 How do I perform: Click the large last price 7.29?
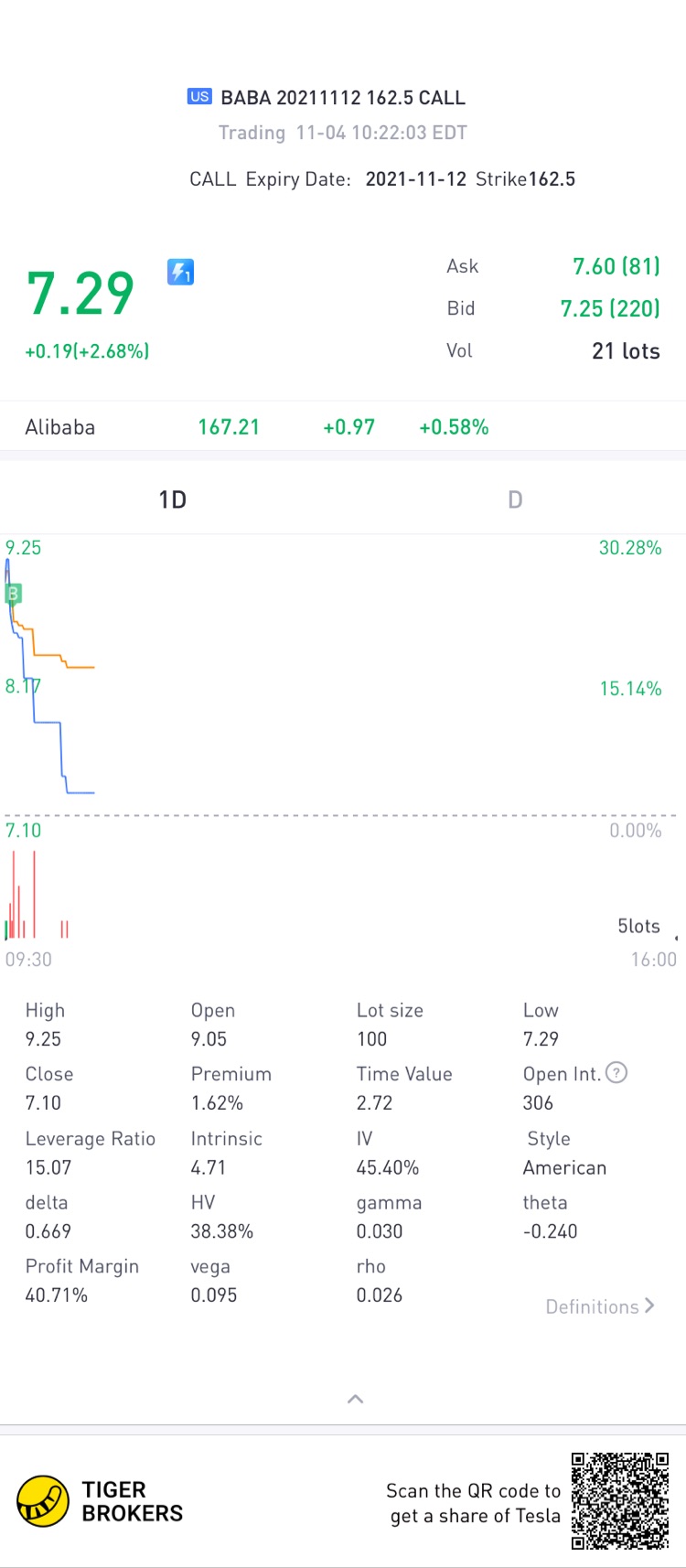[80, 295]
